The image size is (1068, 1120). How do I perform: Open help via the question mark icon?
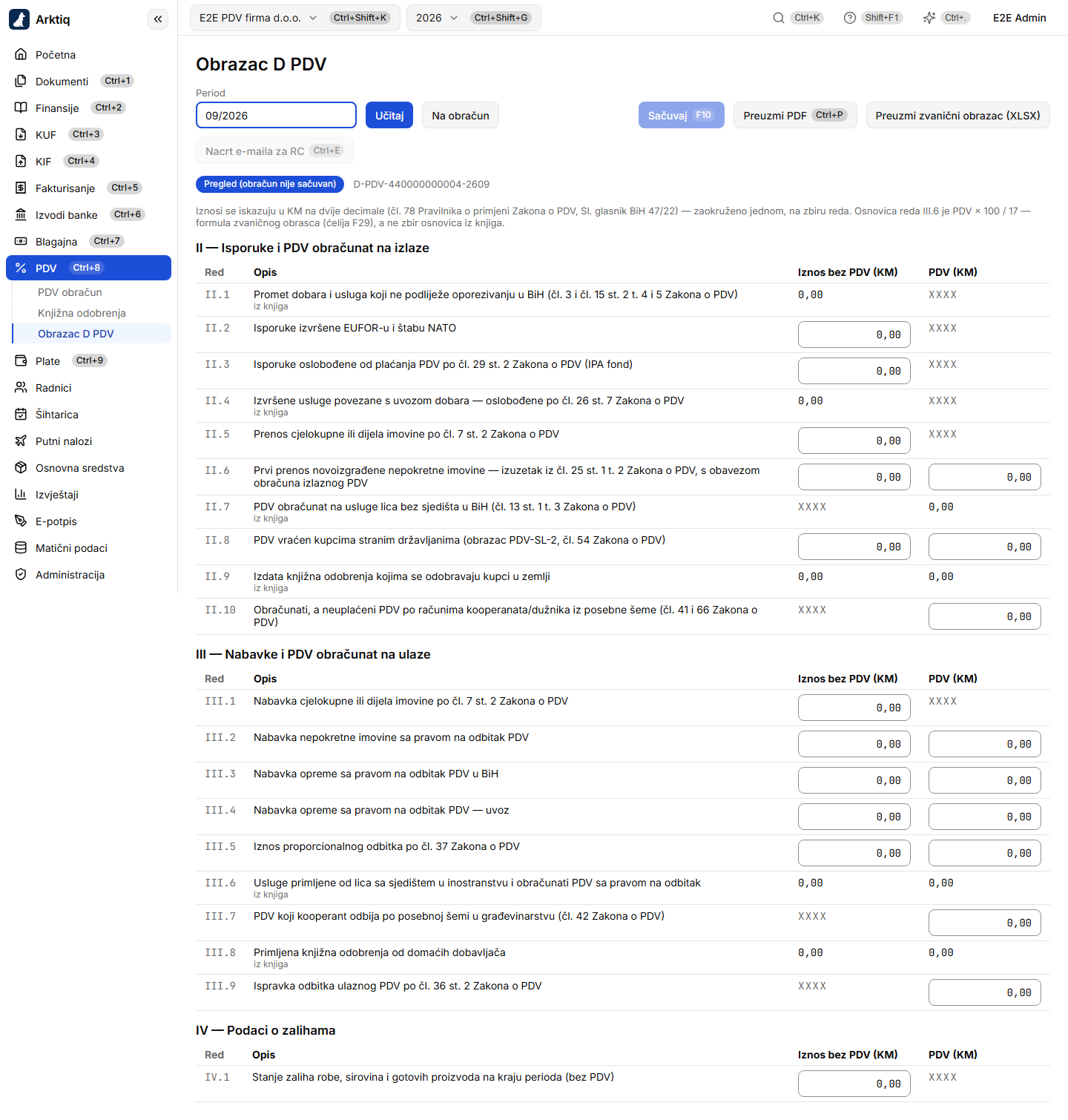(x=850, y=18)
